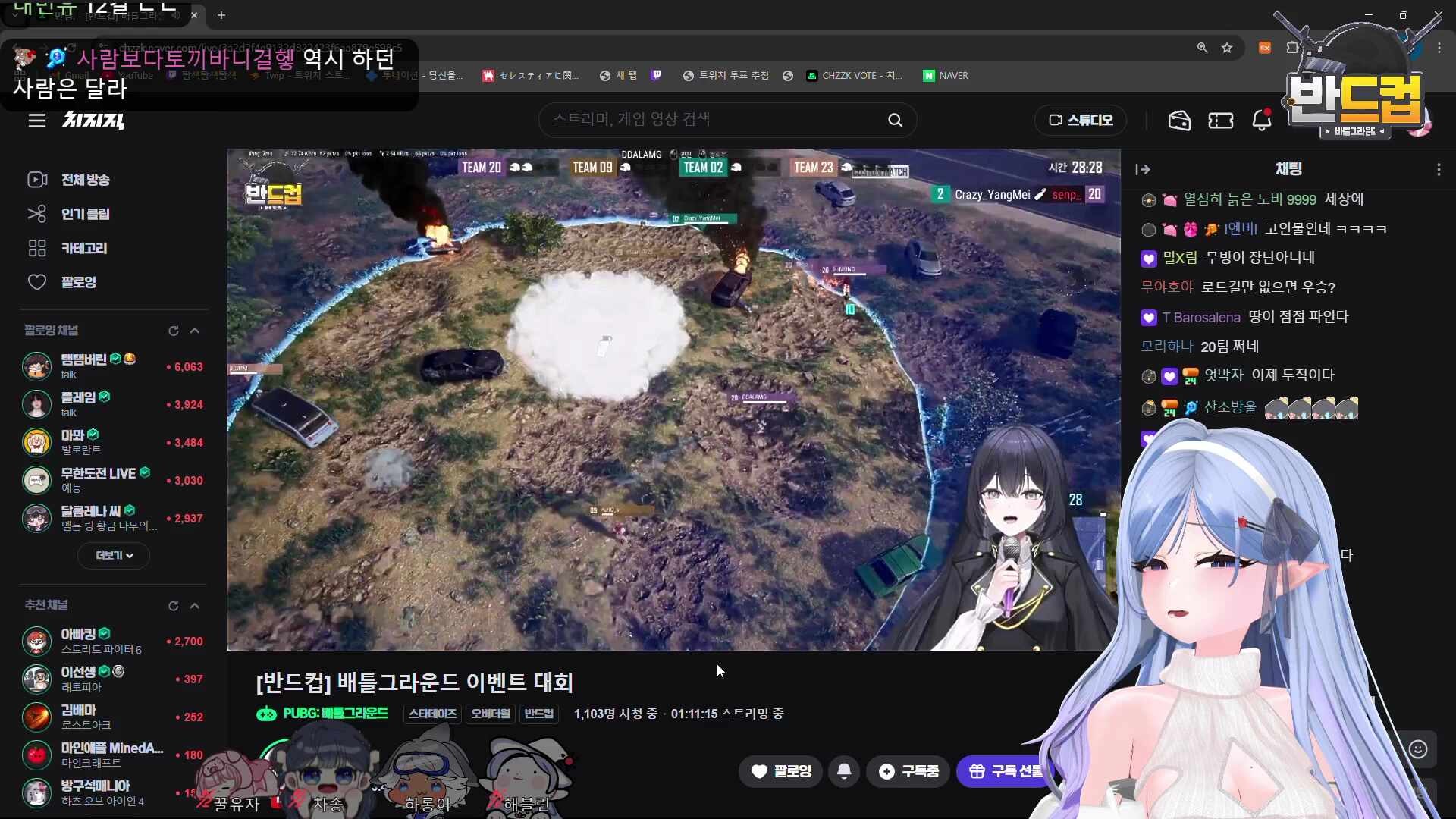This screenshot has height=819, width=1456.
Task: Click the live video player
Action: click(x=673, y=400)
